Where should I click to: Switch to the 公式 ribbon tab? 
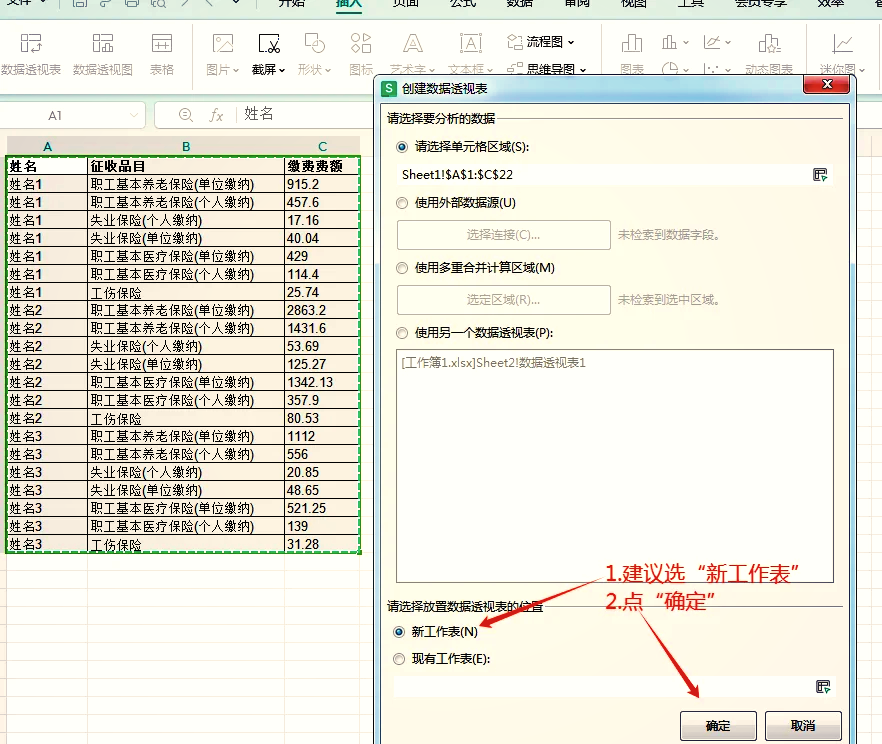click(463, 3)
